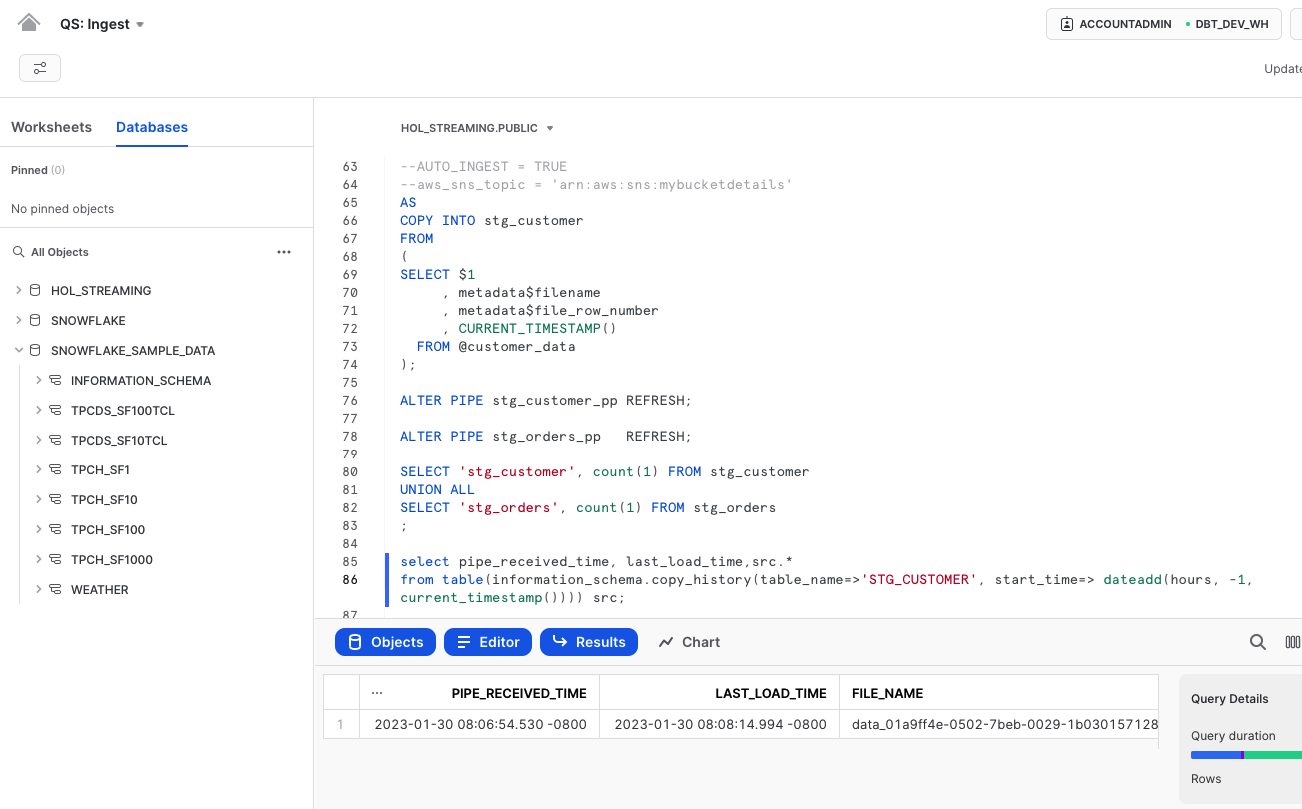Open the Chart view
The height and width of the screenshot is (809, 1302).
pos(689,642)
